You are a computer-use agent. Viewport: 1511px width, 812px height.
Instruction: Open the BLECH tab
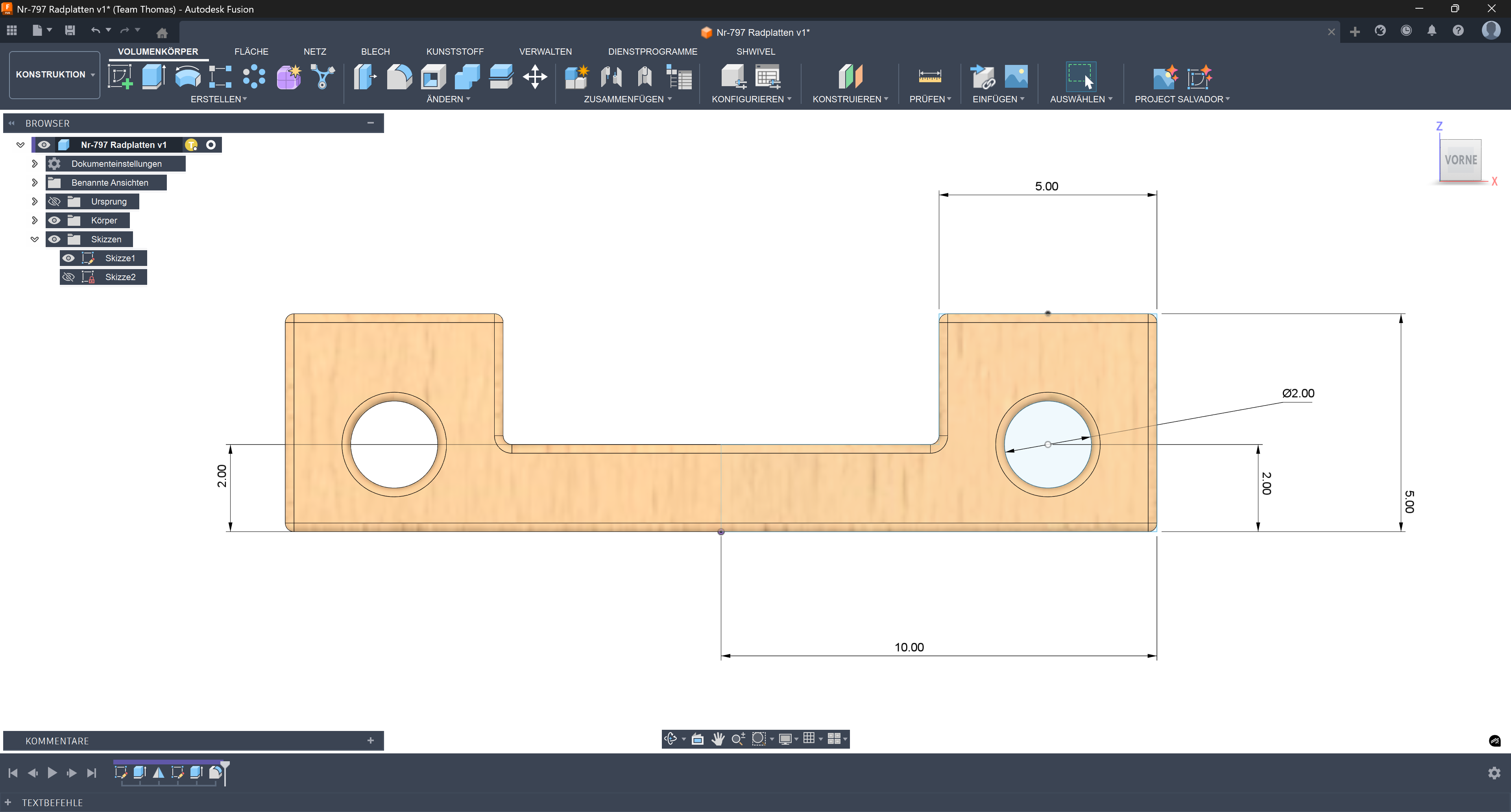pyautogui.click(x=375, y=52)
